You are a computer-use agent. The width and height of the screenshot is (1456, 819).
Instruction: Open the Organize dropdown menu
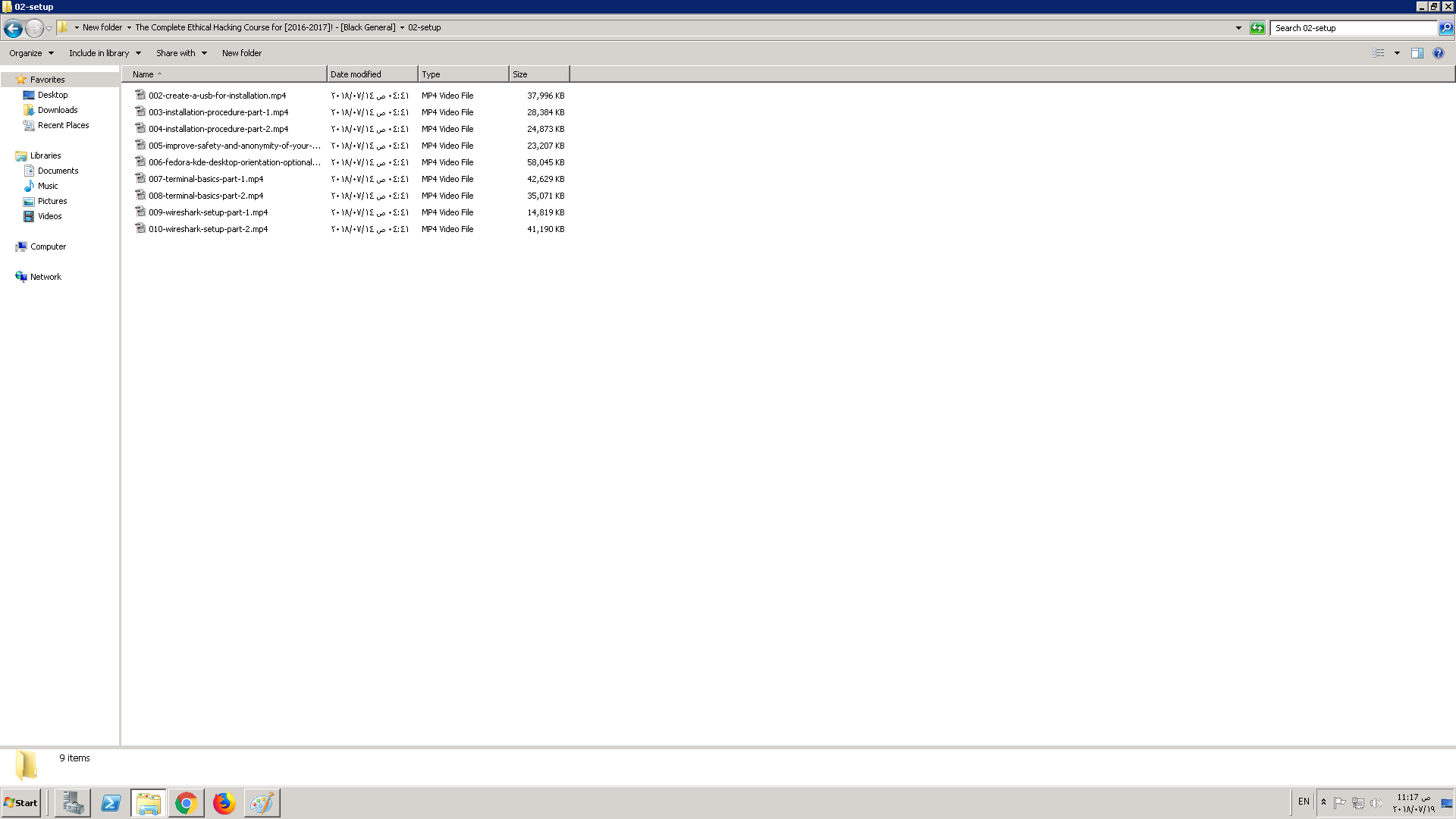pos(31,53)
